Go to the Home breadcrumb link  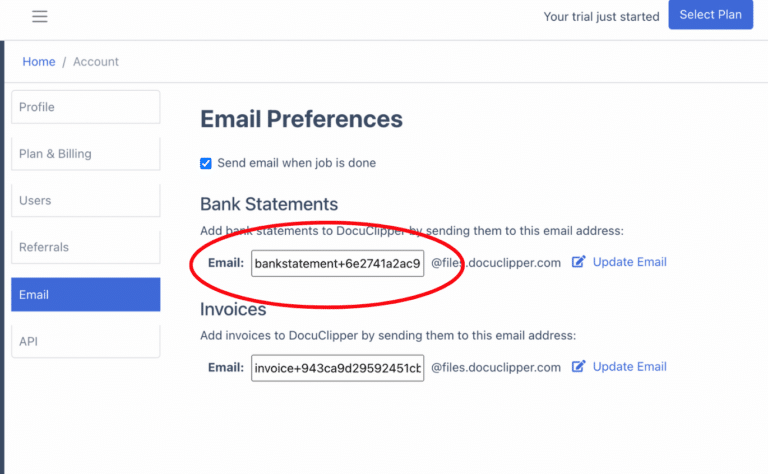pos(39,62)
